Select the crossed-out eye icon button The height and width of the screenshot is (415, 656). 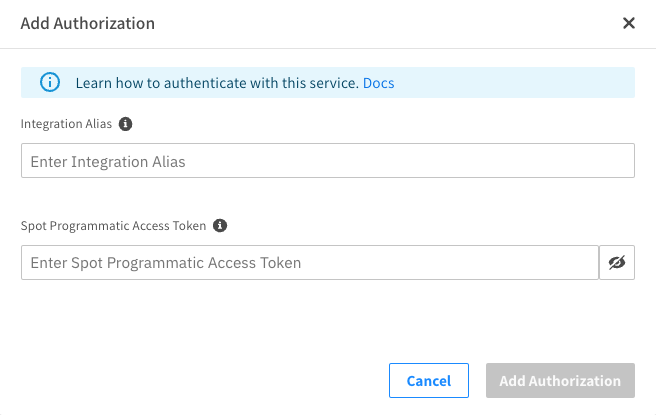pos(617,263)
